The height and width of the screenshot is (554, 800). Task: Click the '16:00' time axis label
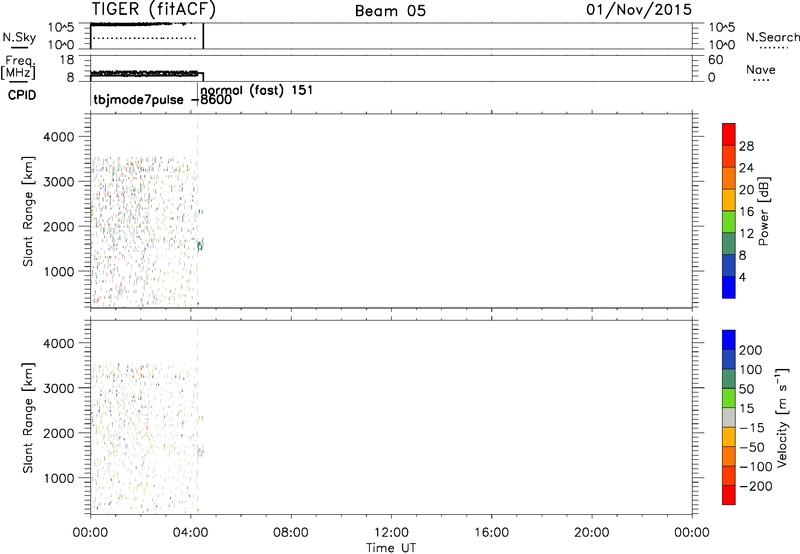pyautogui.click(x=491, y=533)
